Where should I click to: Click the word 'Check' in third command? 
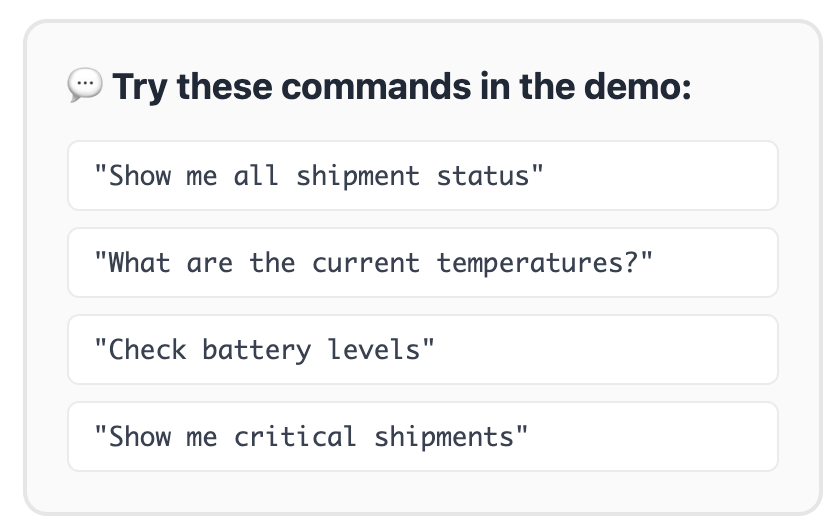coord(147,350)
